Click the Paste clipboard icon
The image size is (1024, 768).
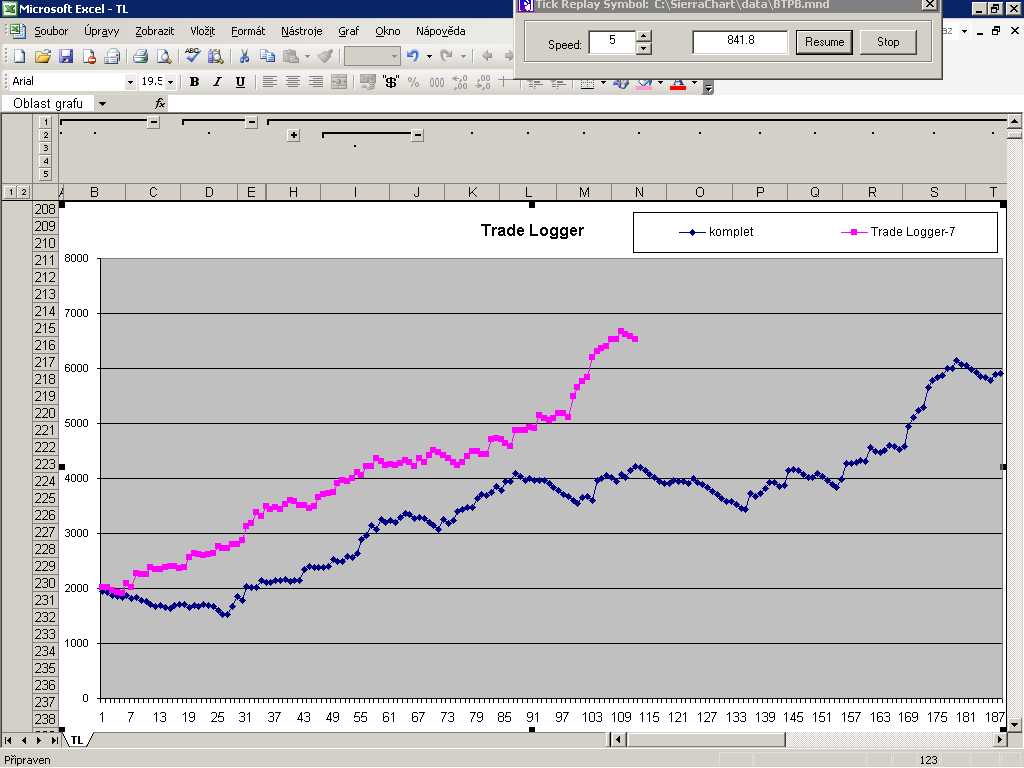(x=291, y=57)
